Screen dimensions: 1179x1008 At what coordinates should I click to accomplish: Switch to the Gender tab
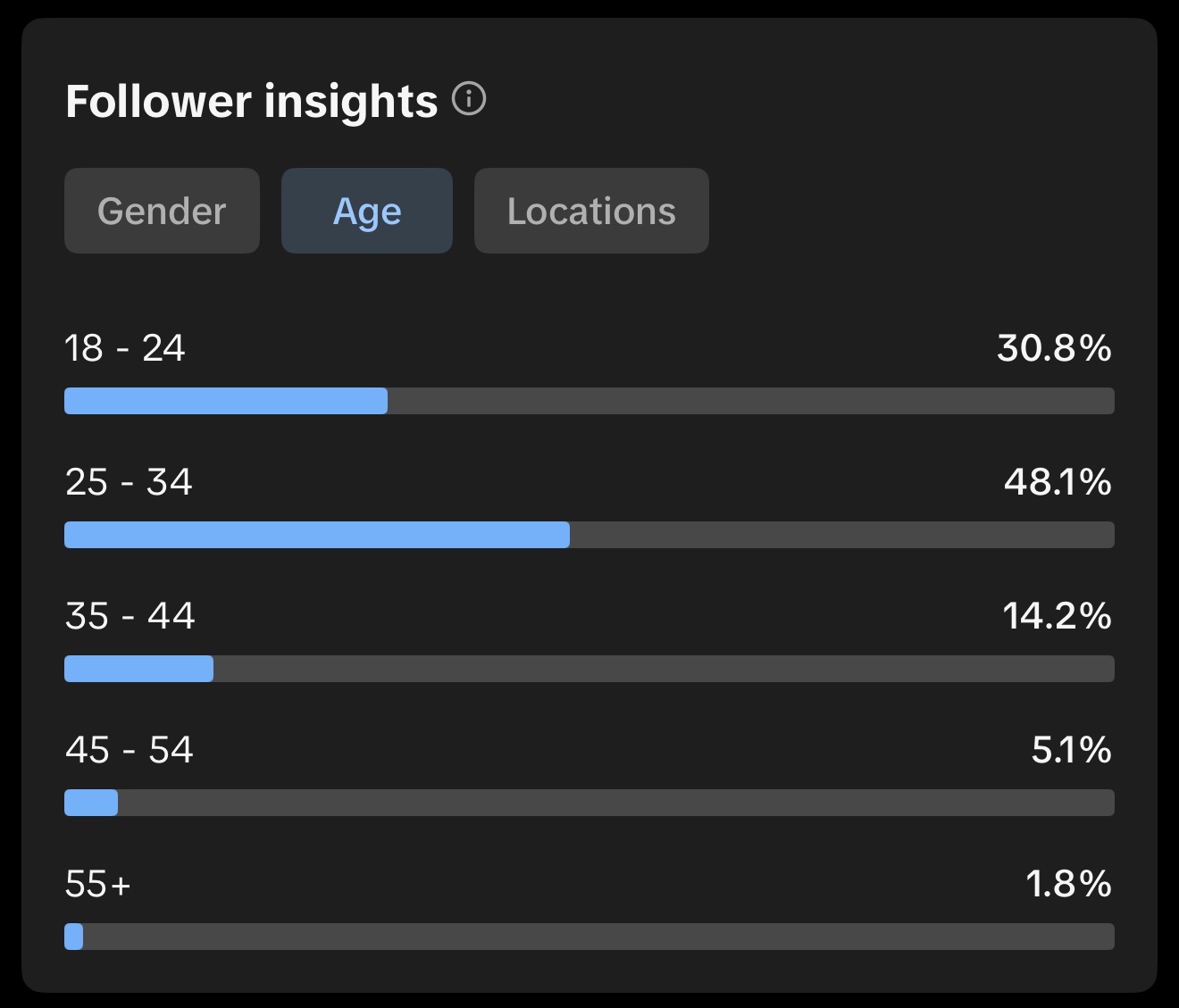point(162,211)
